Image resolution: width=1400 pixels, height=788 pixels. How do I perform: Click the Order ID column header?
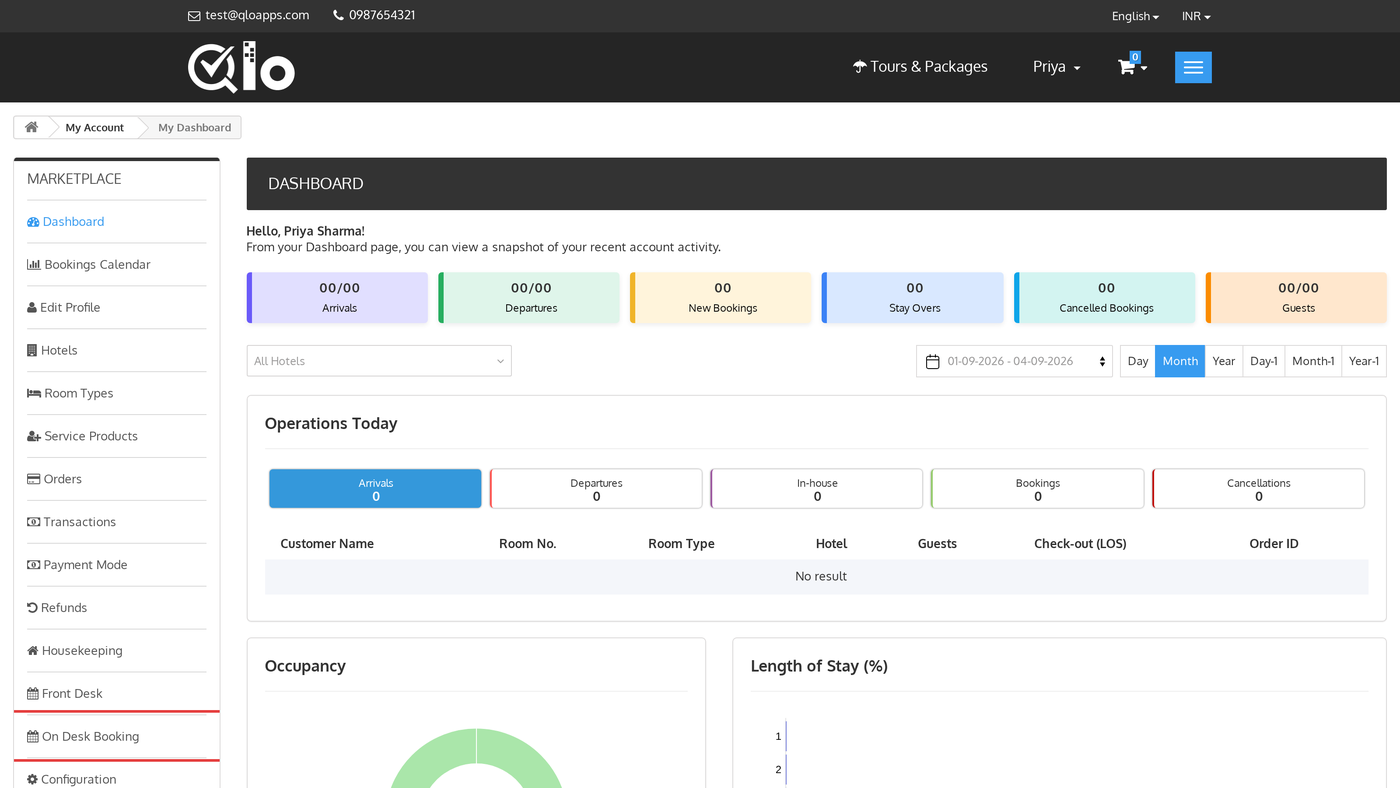(1274, 544)
